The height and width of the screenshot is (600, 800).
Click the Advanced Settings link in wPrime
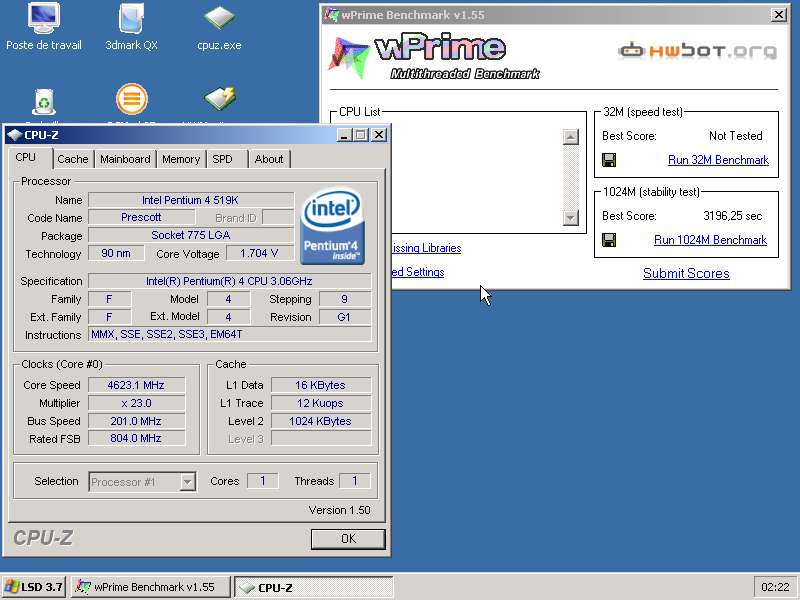point(418,272)
